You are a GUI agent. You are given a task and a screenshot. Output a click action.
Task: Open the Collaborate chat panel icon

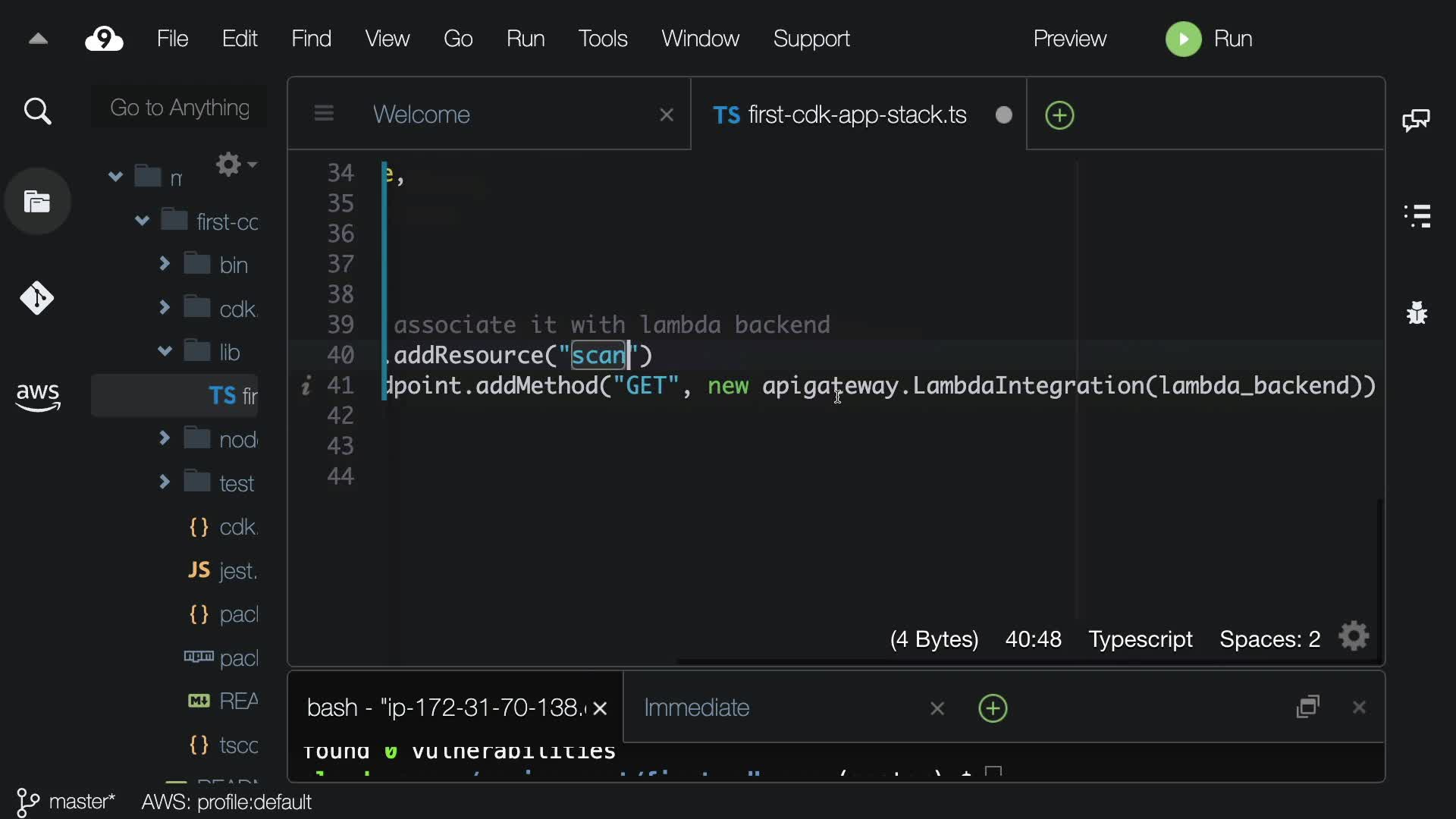tap(1416, 120)
